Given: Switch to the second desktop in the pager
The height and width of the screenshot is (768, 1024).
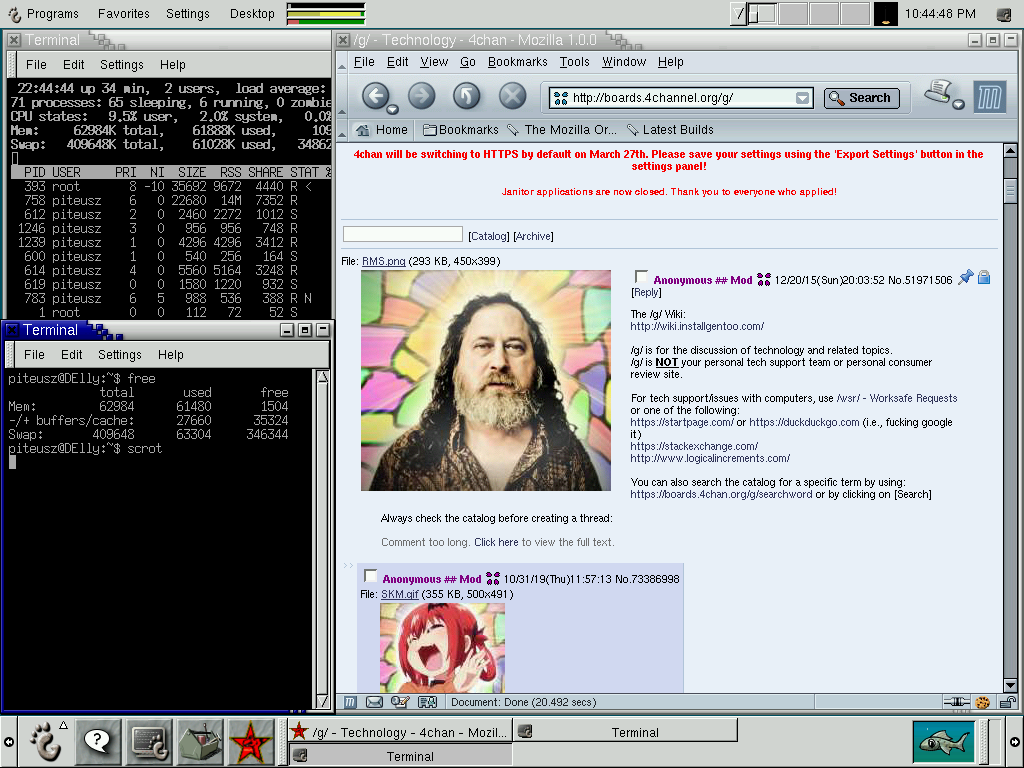Looking at the screenshot, I should coord(794,14).
